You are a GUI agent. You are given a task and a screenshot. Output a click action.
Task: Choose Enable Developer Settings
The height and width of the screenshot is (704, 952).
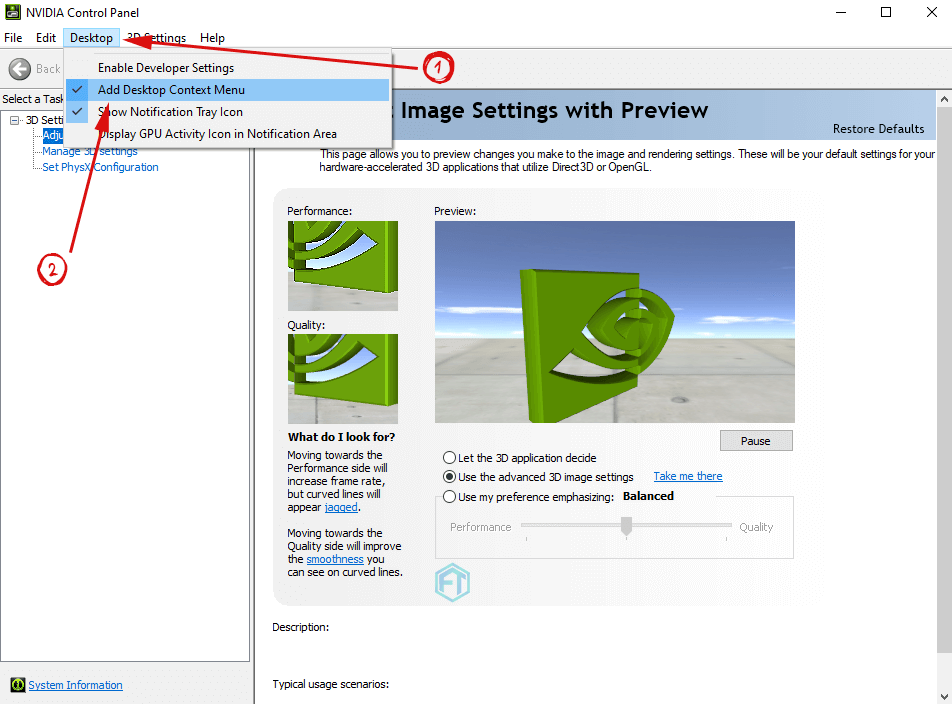point(227,68)
